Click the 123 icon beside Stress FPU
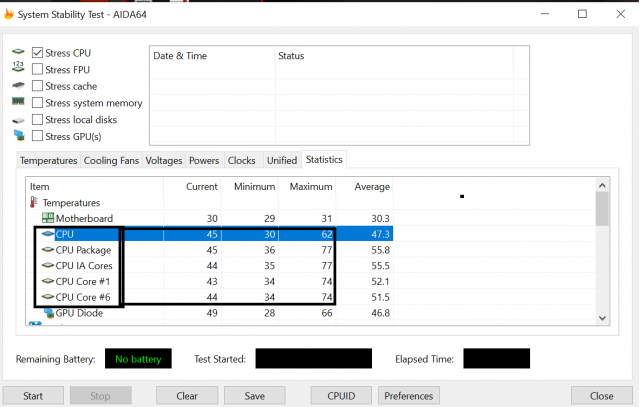Image resolution: width=640 pixels, height=407 pixels. tap(18, 67)
